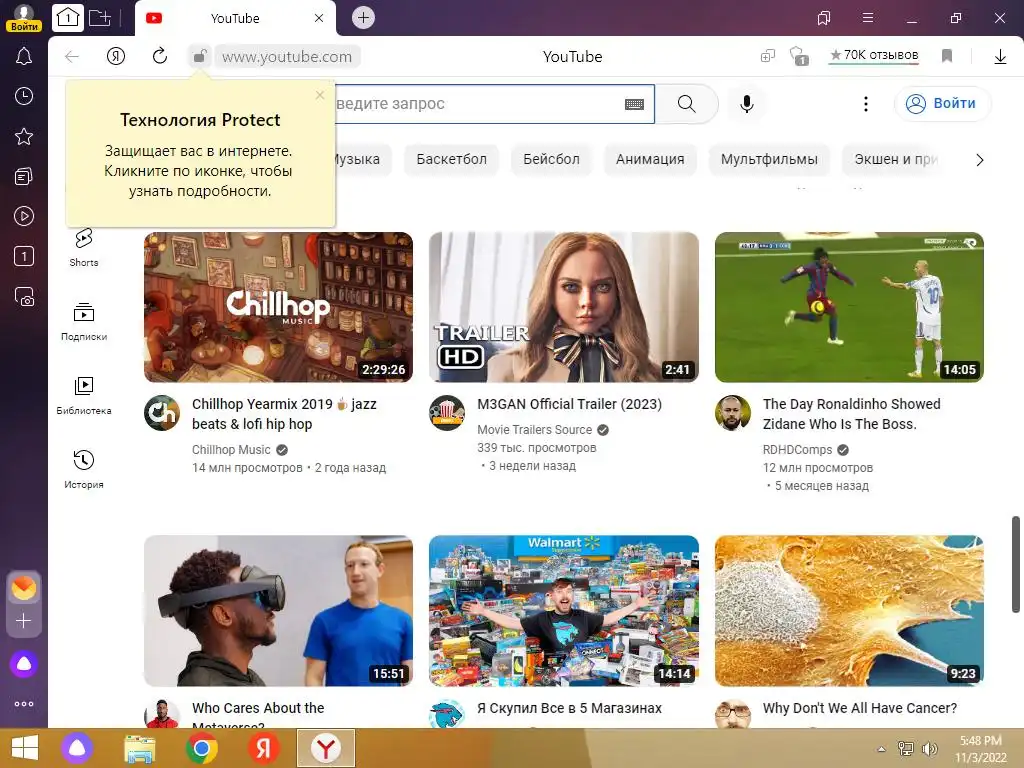Play the Chillhop Yearmix 2019 thumbnail
Image resolution: width=1024 pixels, height=768 pixels.
coord(278,307)
